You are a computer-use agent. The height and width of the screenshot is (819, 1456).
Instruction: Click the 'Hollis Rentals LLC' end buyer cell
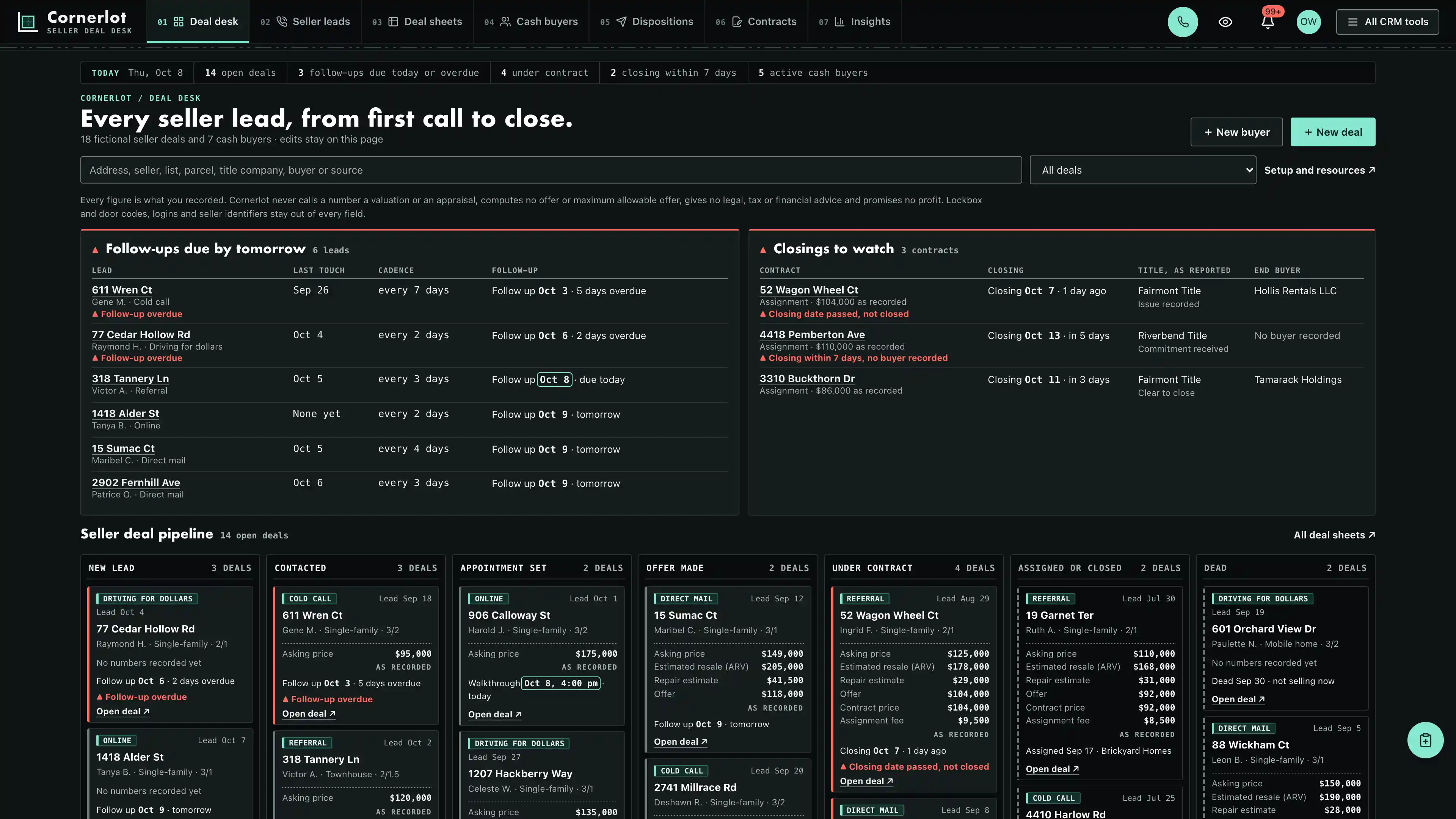(1296, 290)
